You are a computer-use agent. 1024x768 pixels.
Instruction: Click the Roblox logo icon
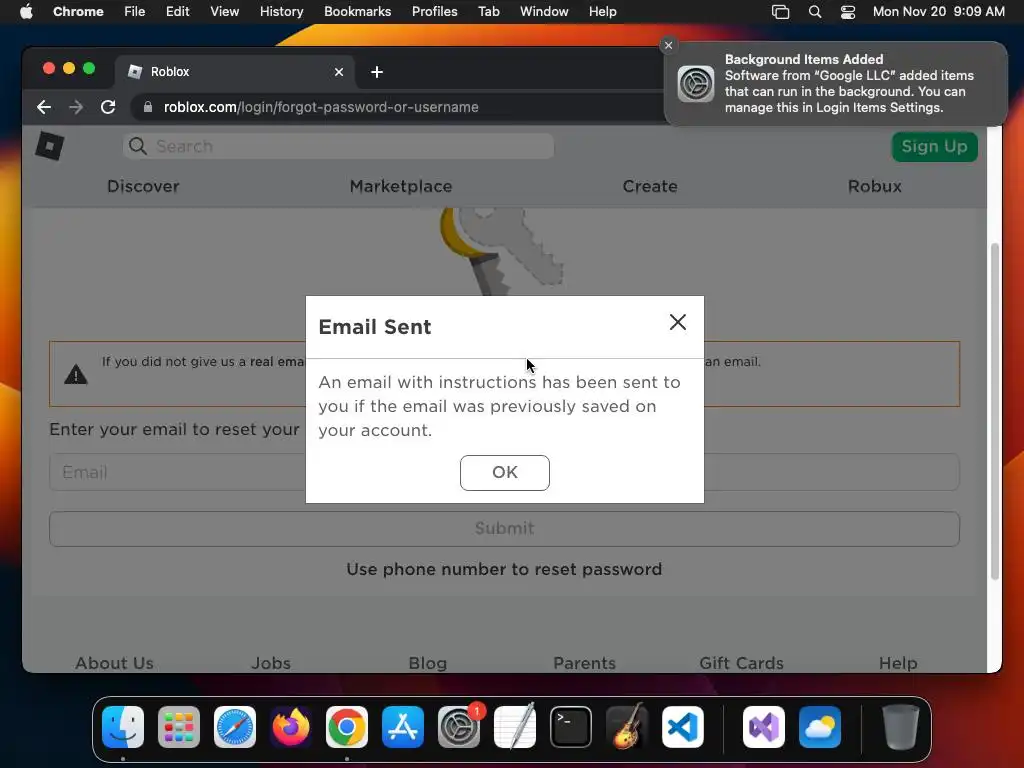50,146
